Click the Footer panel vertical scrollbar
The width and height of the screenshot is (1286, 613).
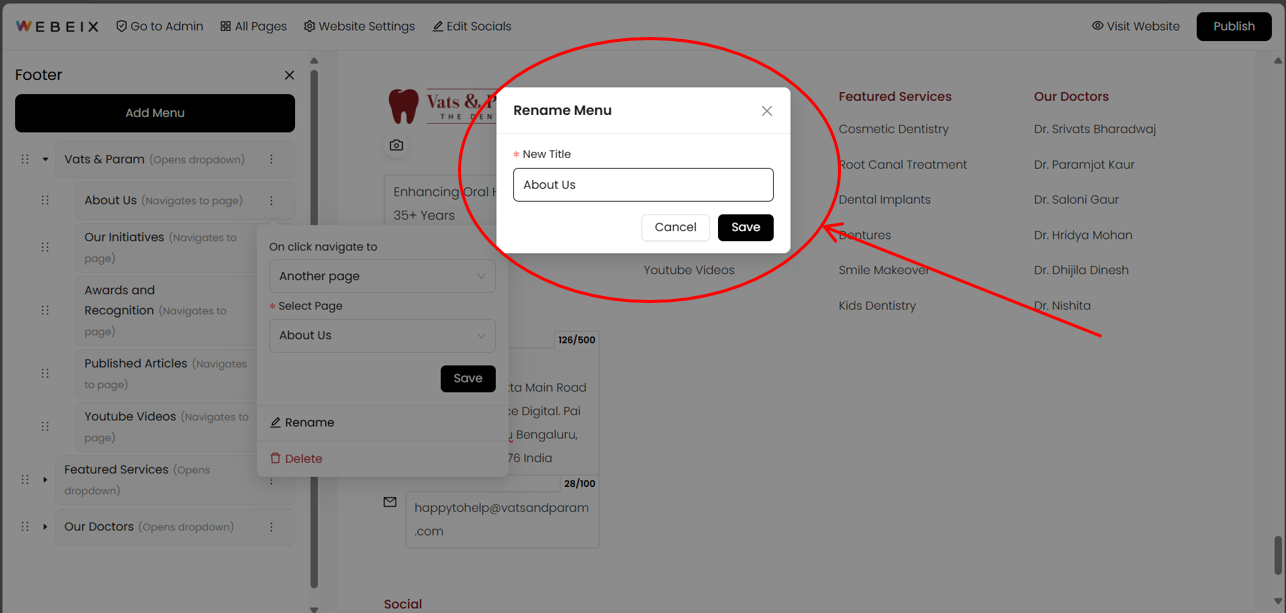point(314,330)
